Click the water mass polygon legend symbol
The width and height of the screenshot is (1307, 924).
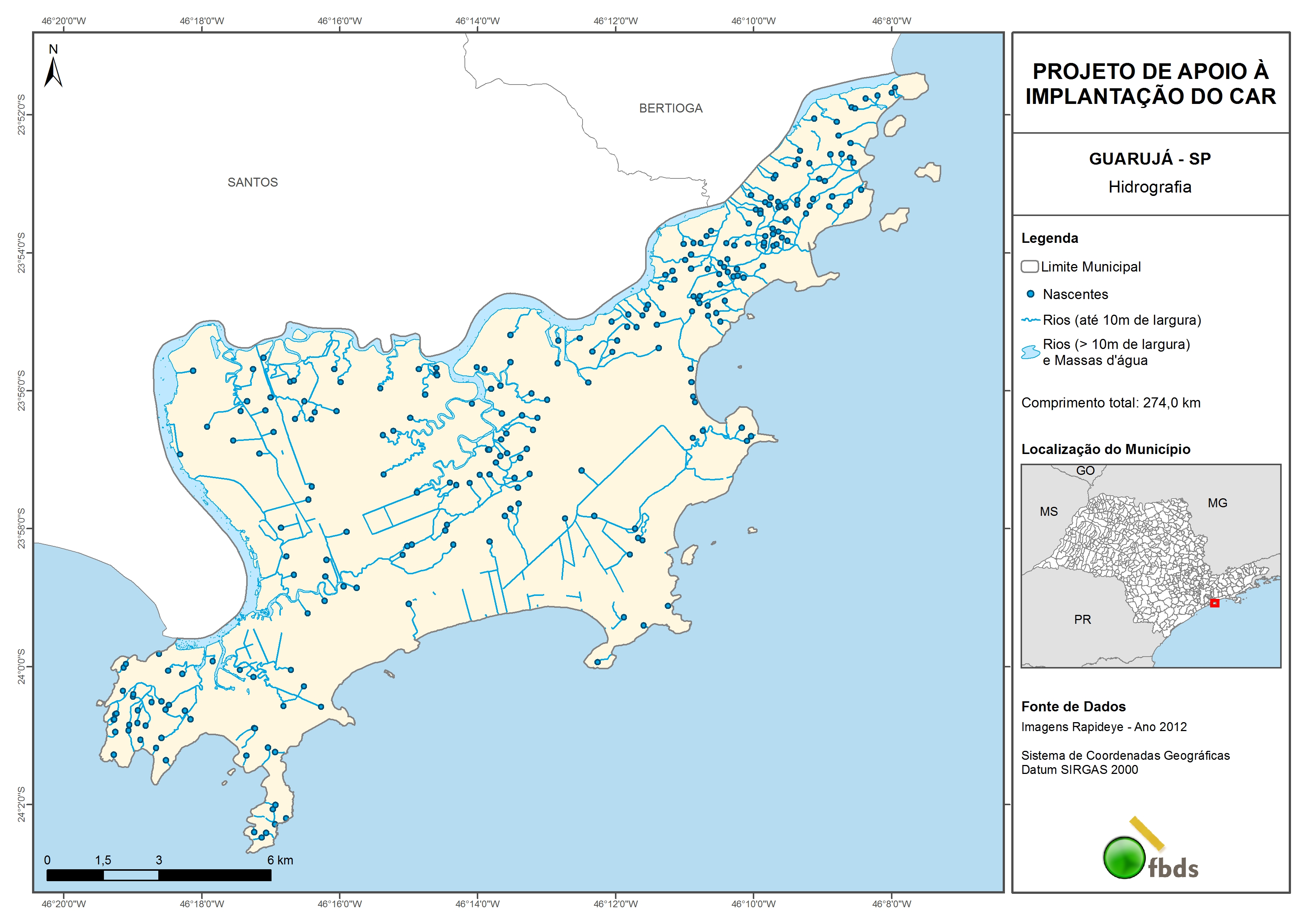[x=1030, y=352]
